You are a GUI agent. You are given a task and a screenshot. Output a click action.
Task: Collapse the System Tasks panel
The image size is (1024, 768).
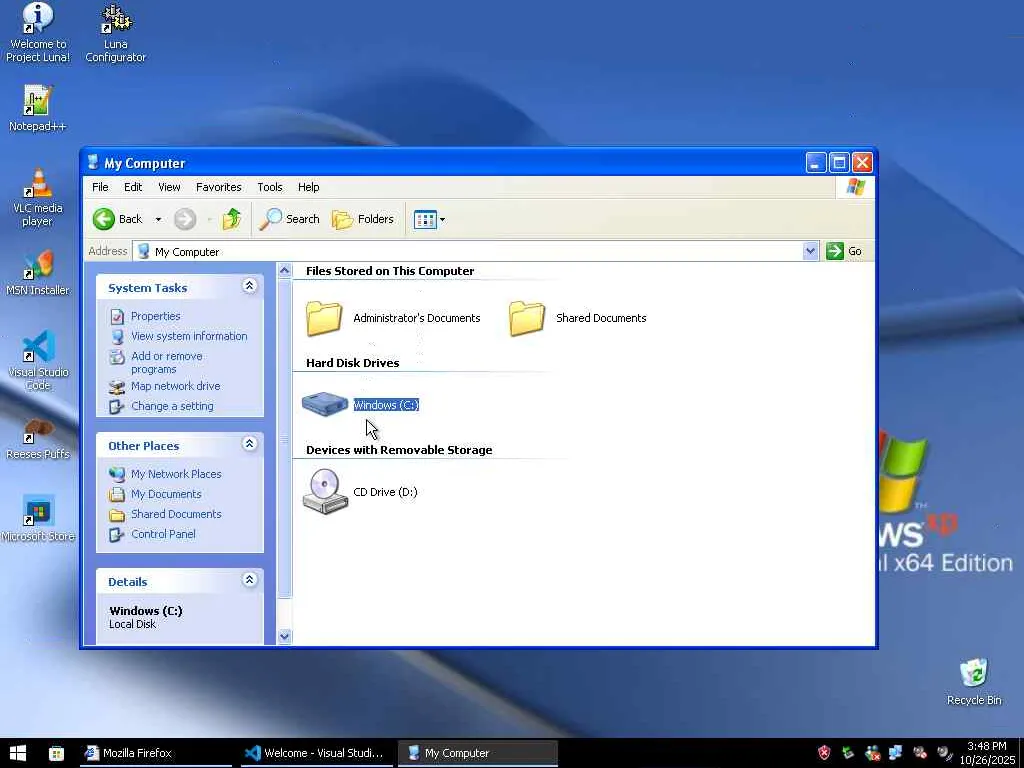[x=249, y=286]
